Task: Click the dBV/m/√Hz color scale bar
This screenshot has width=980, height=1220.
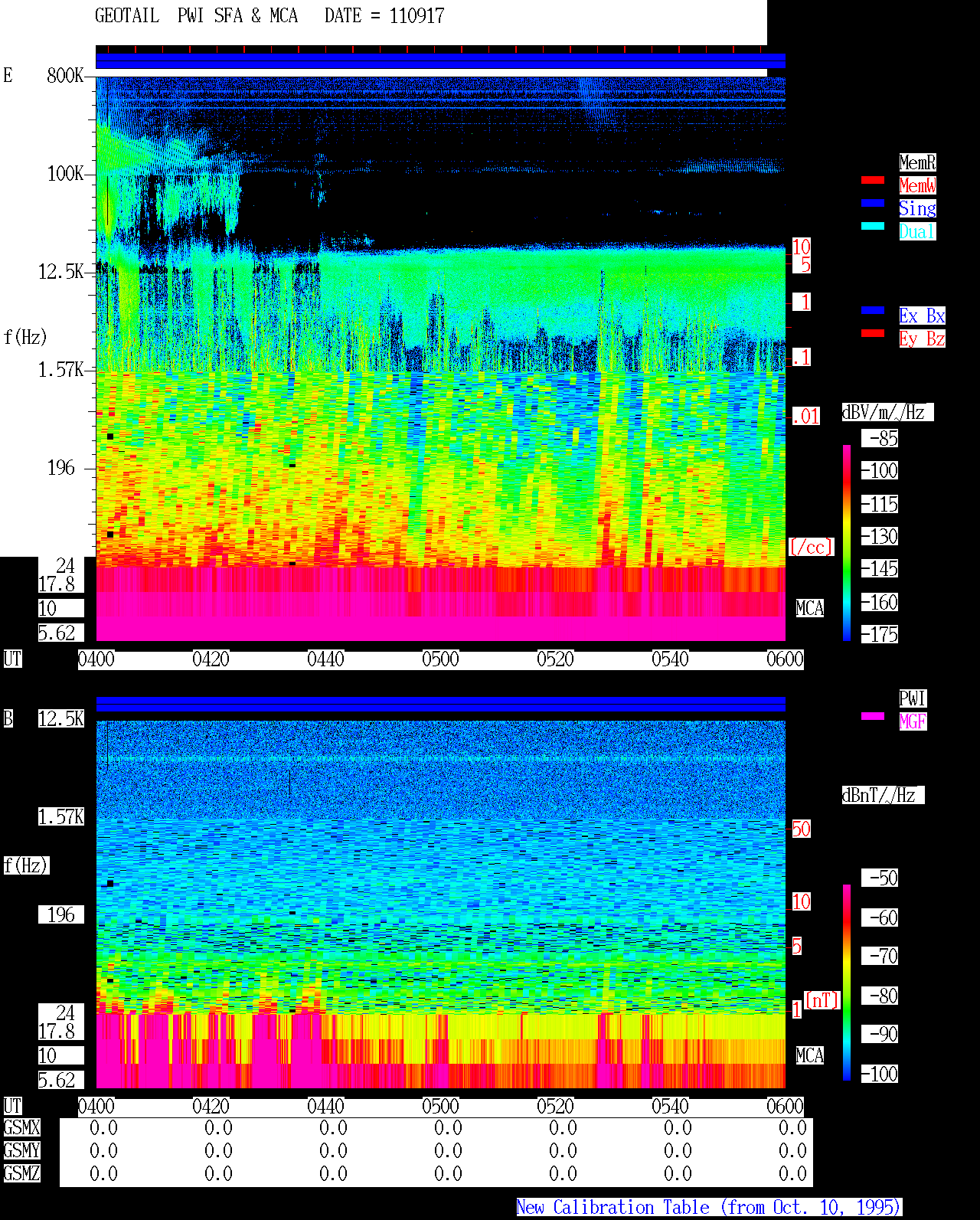Action: (x=847, y=543)
